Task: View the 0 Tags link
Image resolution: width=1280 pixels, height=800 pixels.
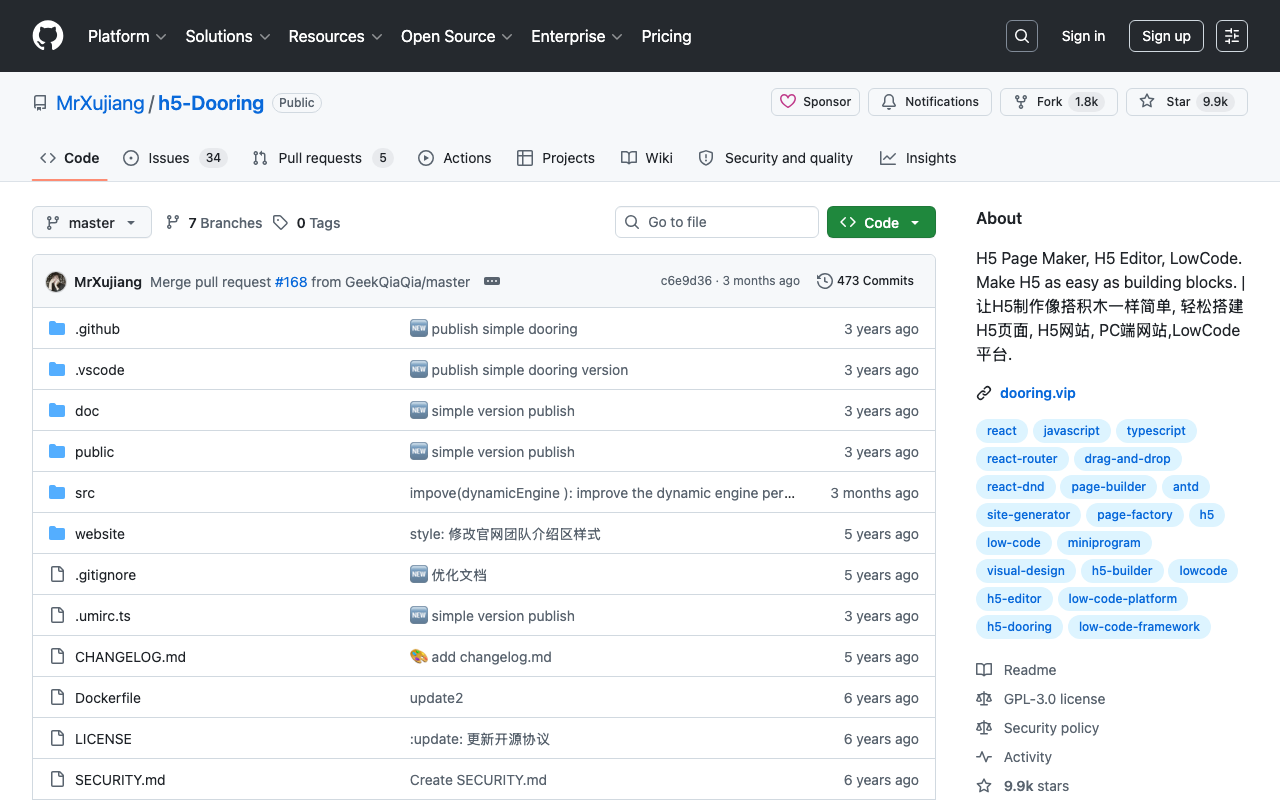Action: (307, 223)
